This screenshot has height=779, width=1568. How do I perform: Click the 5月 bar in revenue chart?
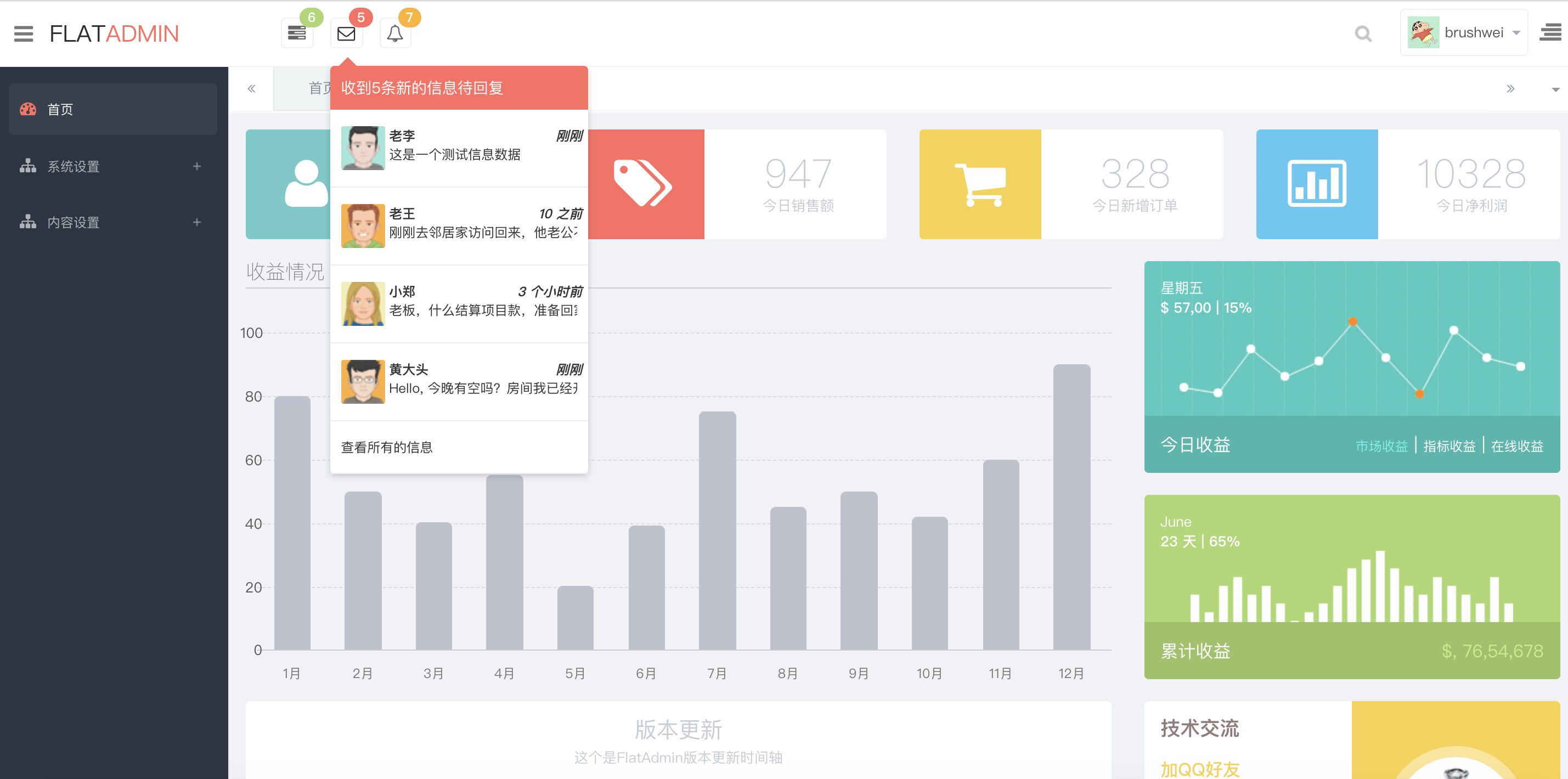tap(575, 618)
